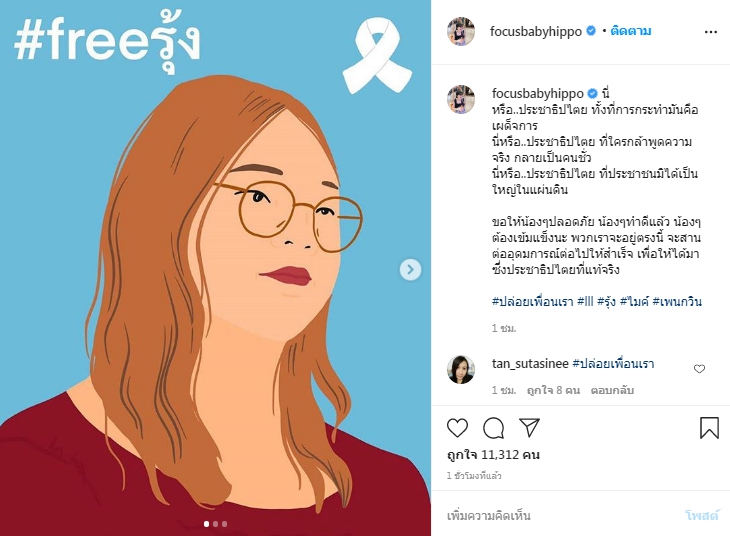Like the post with heart icon
The image size is (730, 536).
tap(457, 427)
